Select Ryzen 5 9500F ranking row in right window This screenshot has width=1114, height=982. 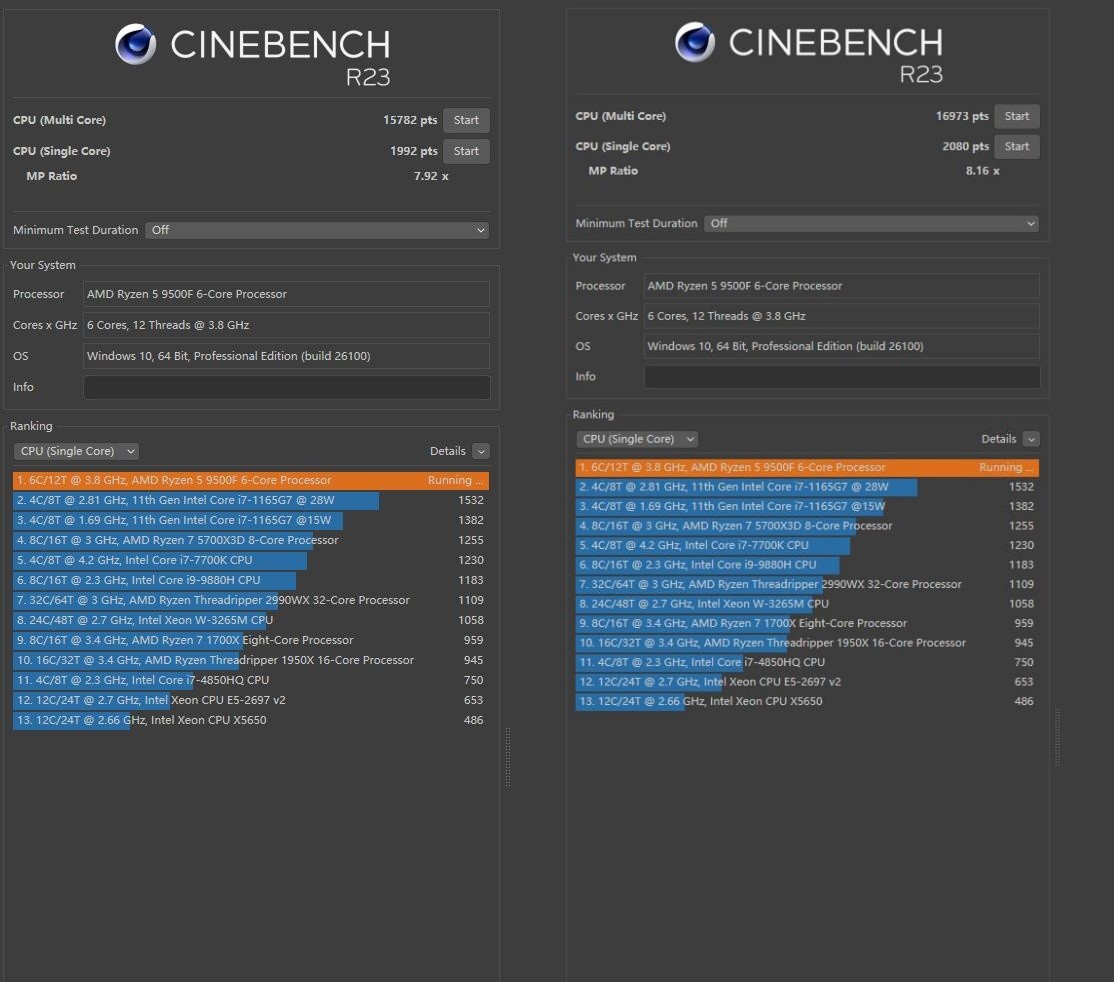[x=807, y=468]
